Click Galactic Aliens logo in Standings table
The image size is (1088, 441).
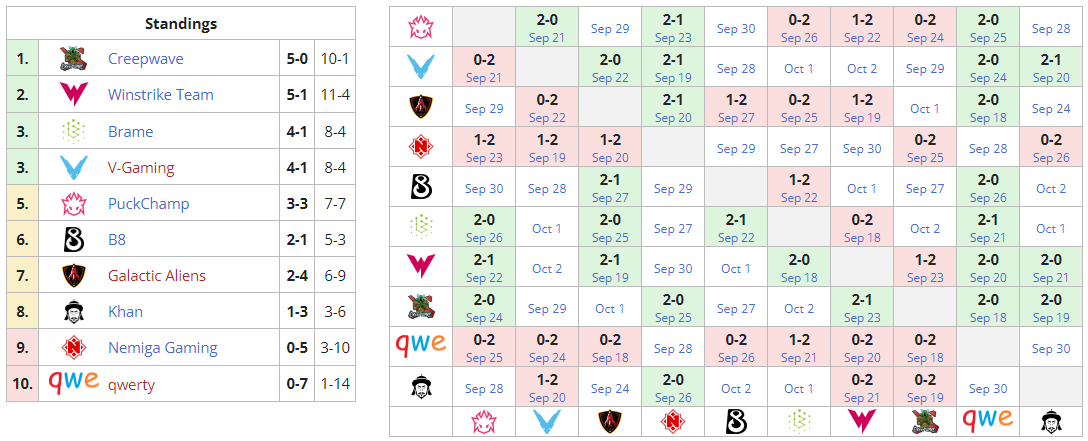point(73,275)
